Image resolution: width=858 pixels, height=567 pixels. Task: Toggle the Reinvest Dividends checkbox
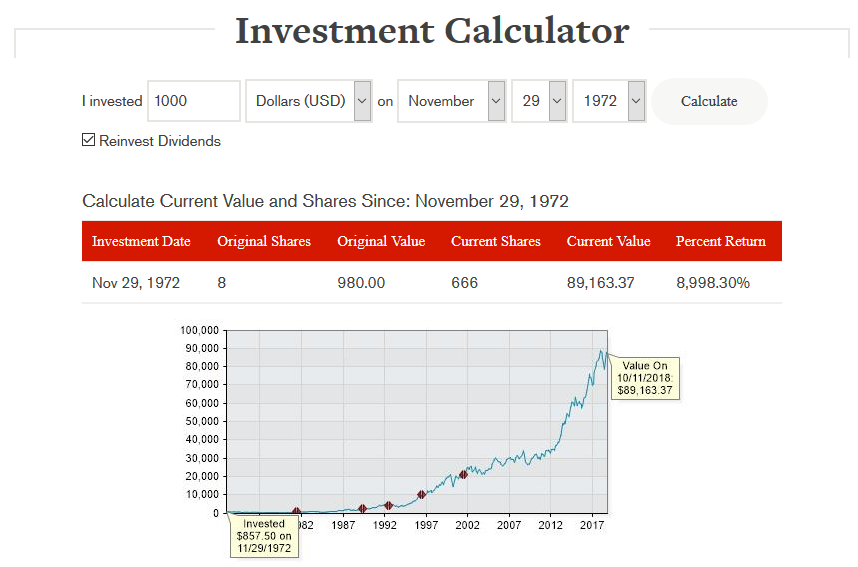coord(89,140)
